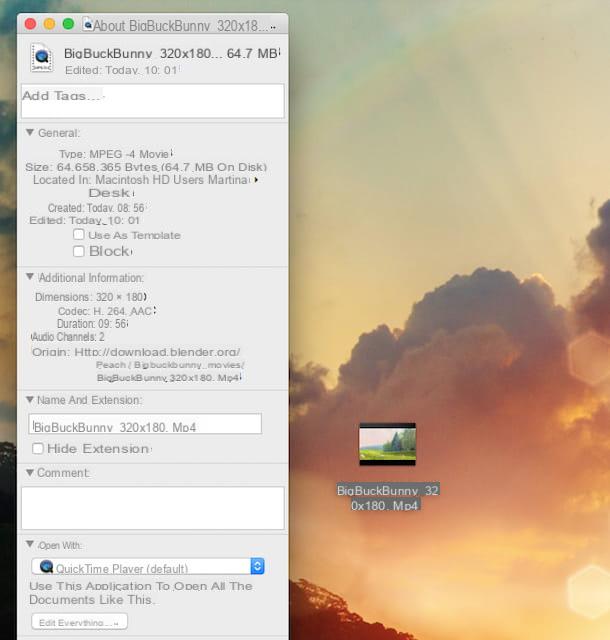Click into the Add Tags field
The image size is (610, 640).
pyautogui.click(x=153, y=101)
